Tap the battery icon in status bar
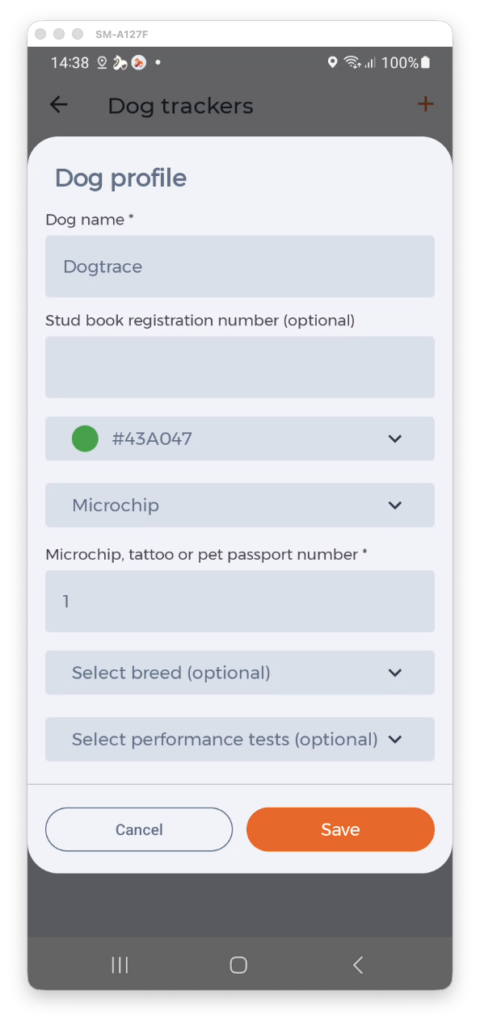Screen dimensions: 480x1024 (426, 63)
